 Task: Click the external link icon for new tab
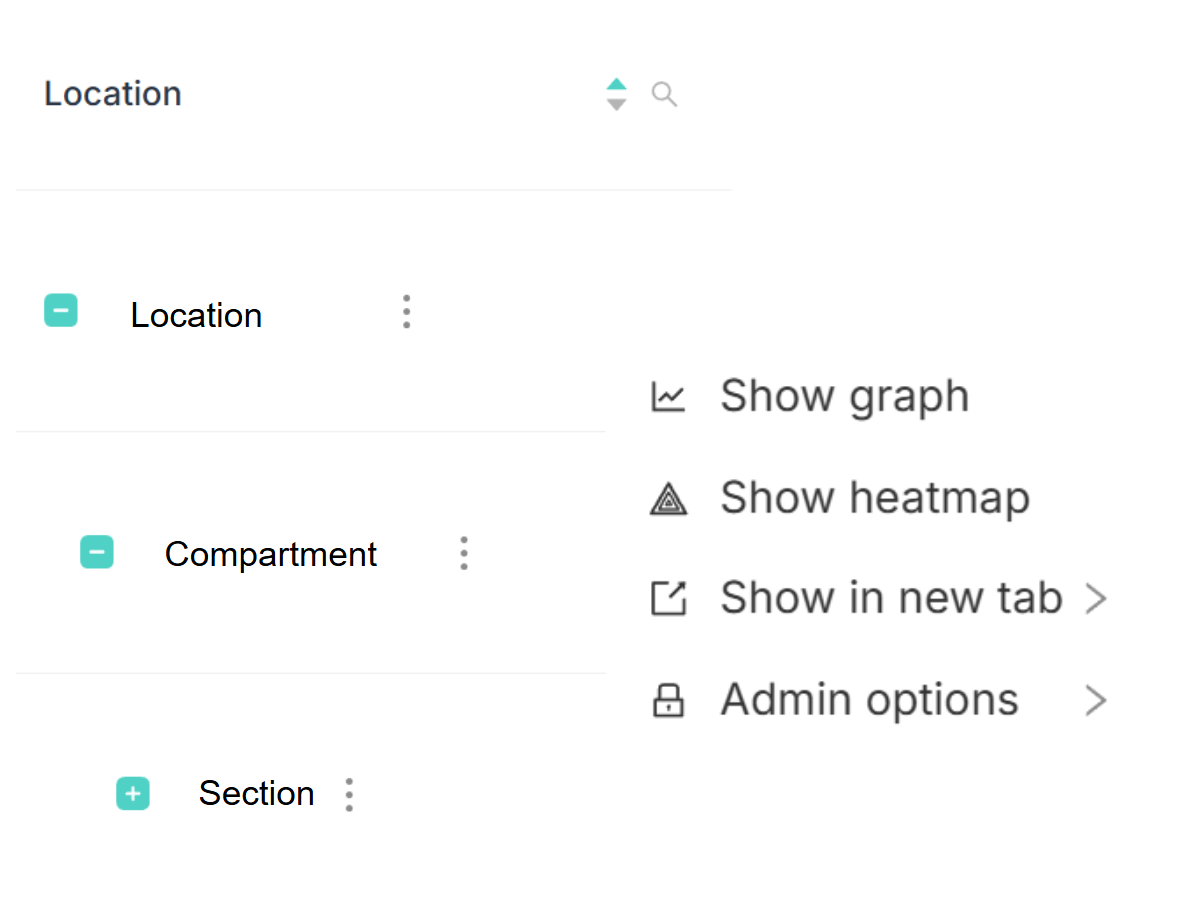pyautogui.click(x=668, y=598)
